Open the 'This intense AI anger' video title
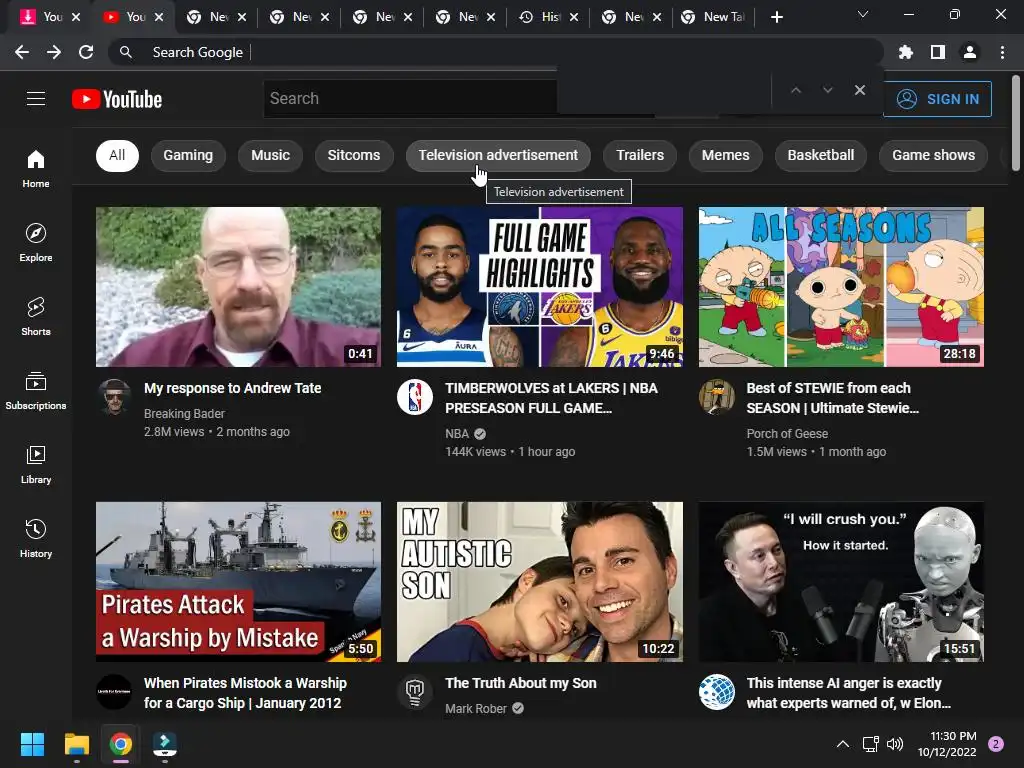 point(848,693)
